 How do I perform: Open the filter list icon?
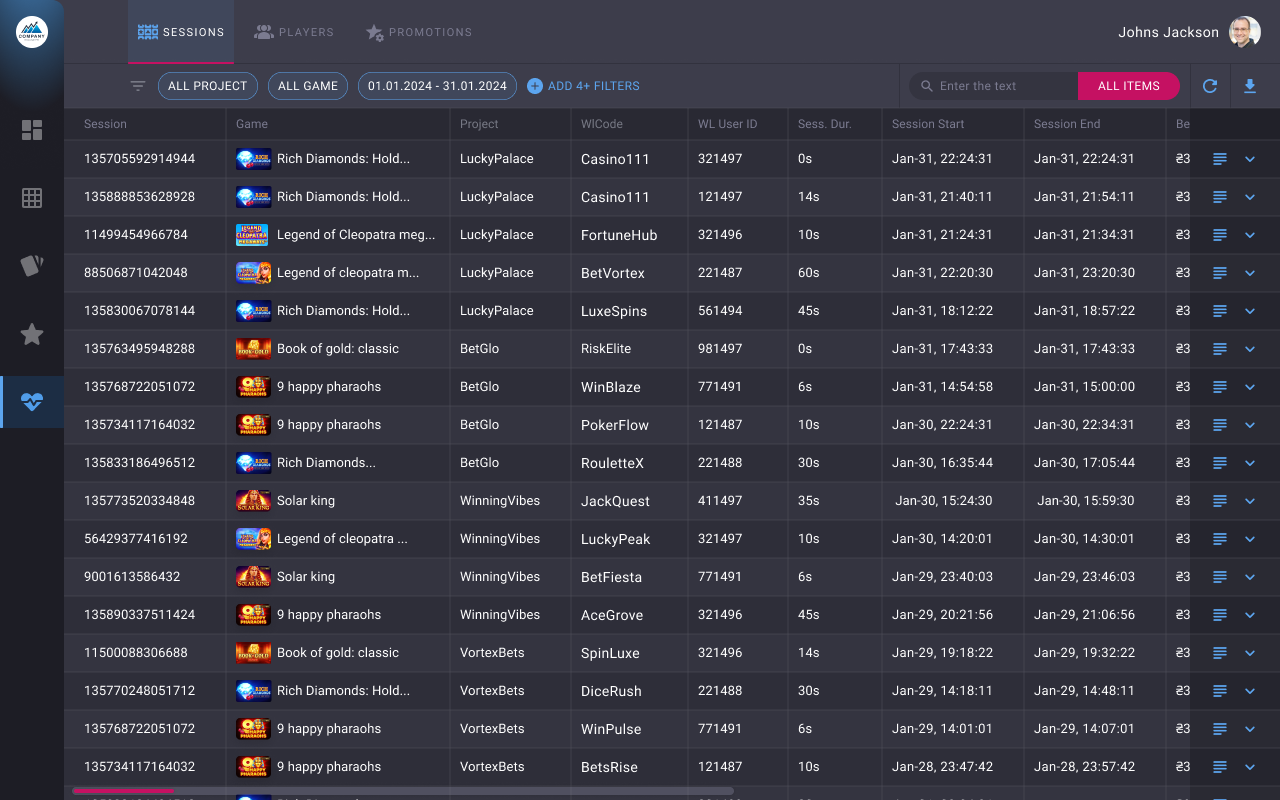coord(138,86)
